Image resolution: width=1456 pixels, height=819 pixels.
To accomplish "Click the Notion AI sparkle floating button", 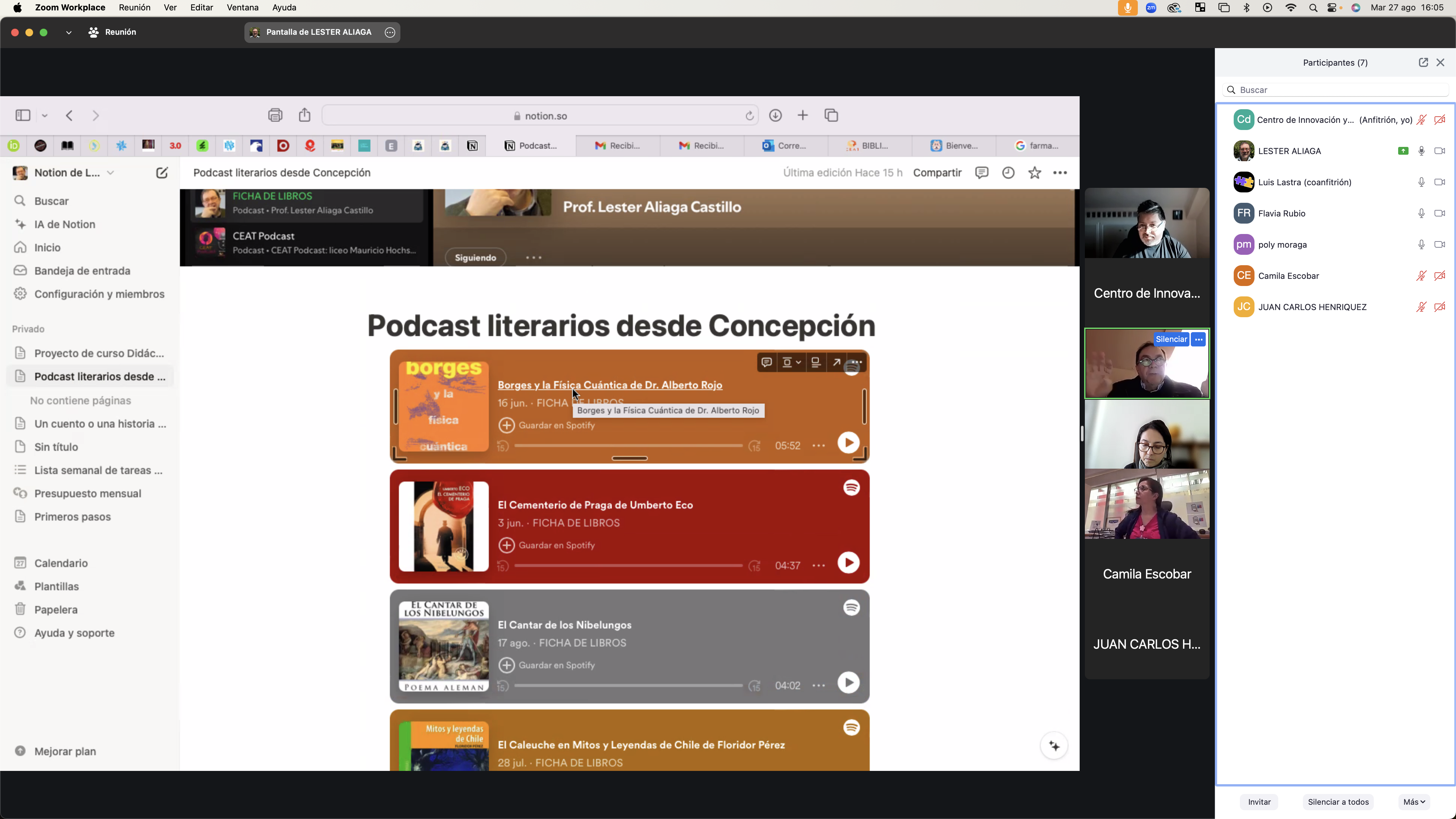I will (1054, 746).
